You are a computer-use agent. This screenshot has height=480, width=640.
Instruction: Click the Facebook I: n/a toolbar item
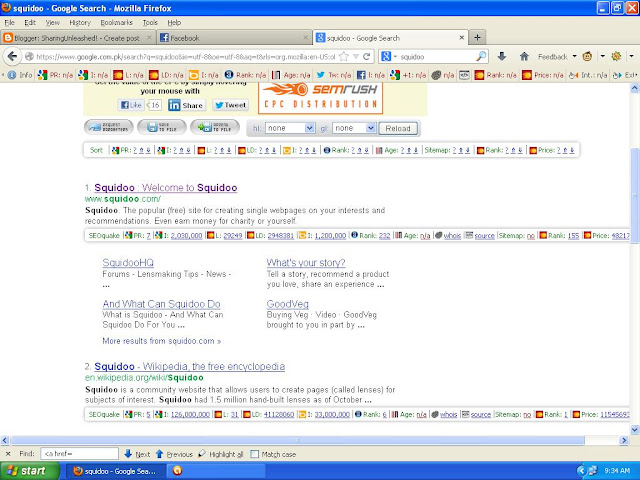pyautogui.click(x=371, y=75)
